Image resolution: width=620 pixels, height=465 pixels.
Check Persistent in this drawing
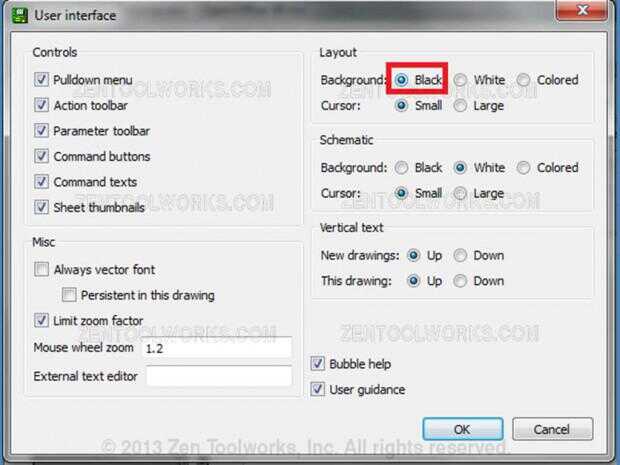tap(69, 295)
